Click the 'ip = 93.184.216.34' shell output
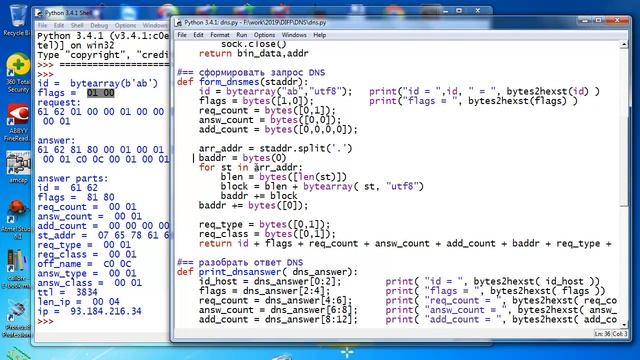 pyautogui.click(x=89, y=311)
